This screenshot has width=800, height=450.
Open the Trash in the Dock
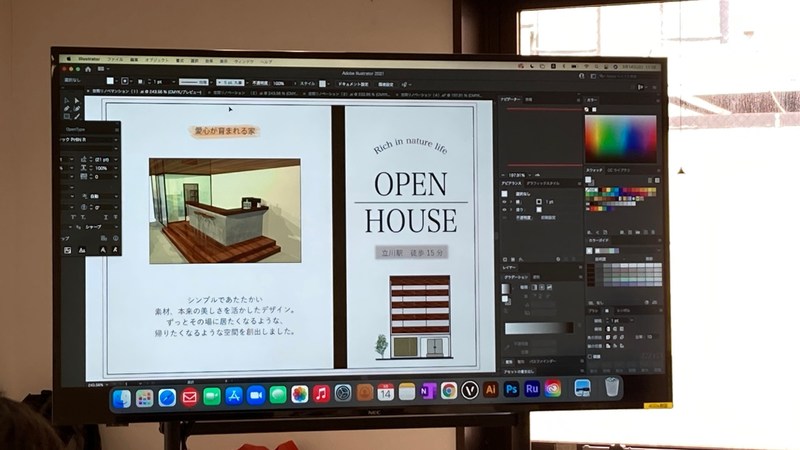click(612, 387)
